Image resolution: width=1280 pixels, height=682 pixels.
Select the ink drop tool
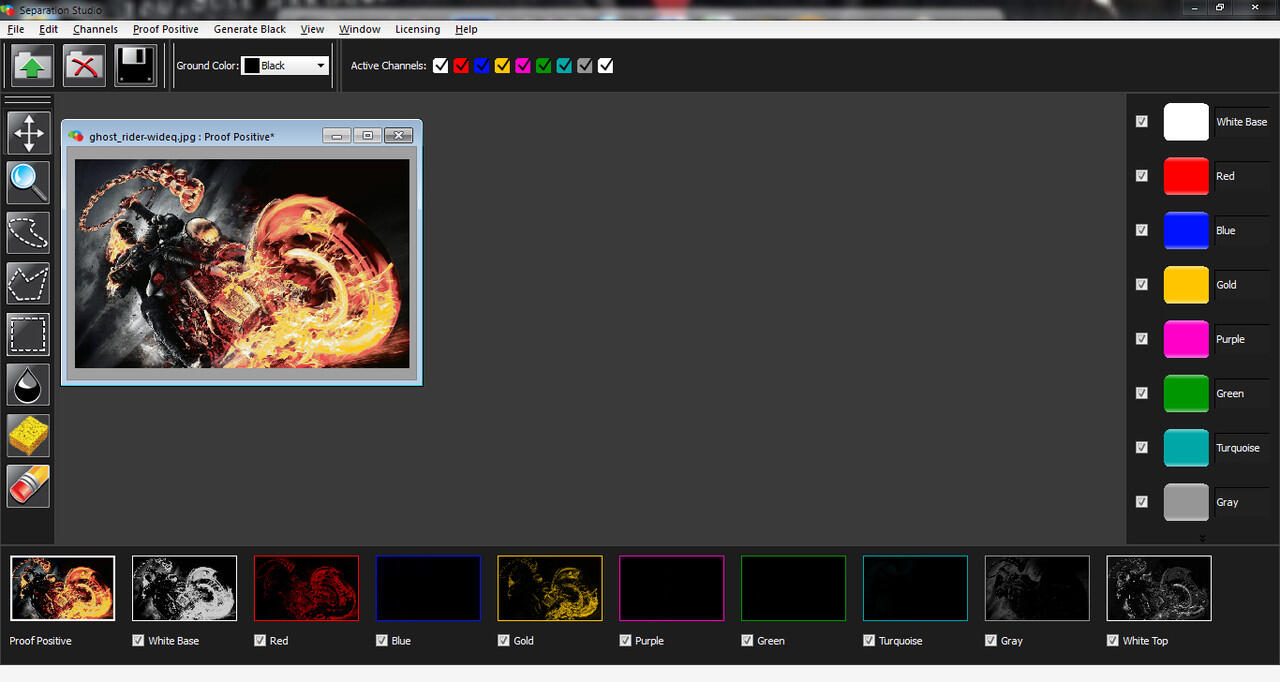tap(29, 385)
